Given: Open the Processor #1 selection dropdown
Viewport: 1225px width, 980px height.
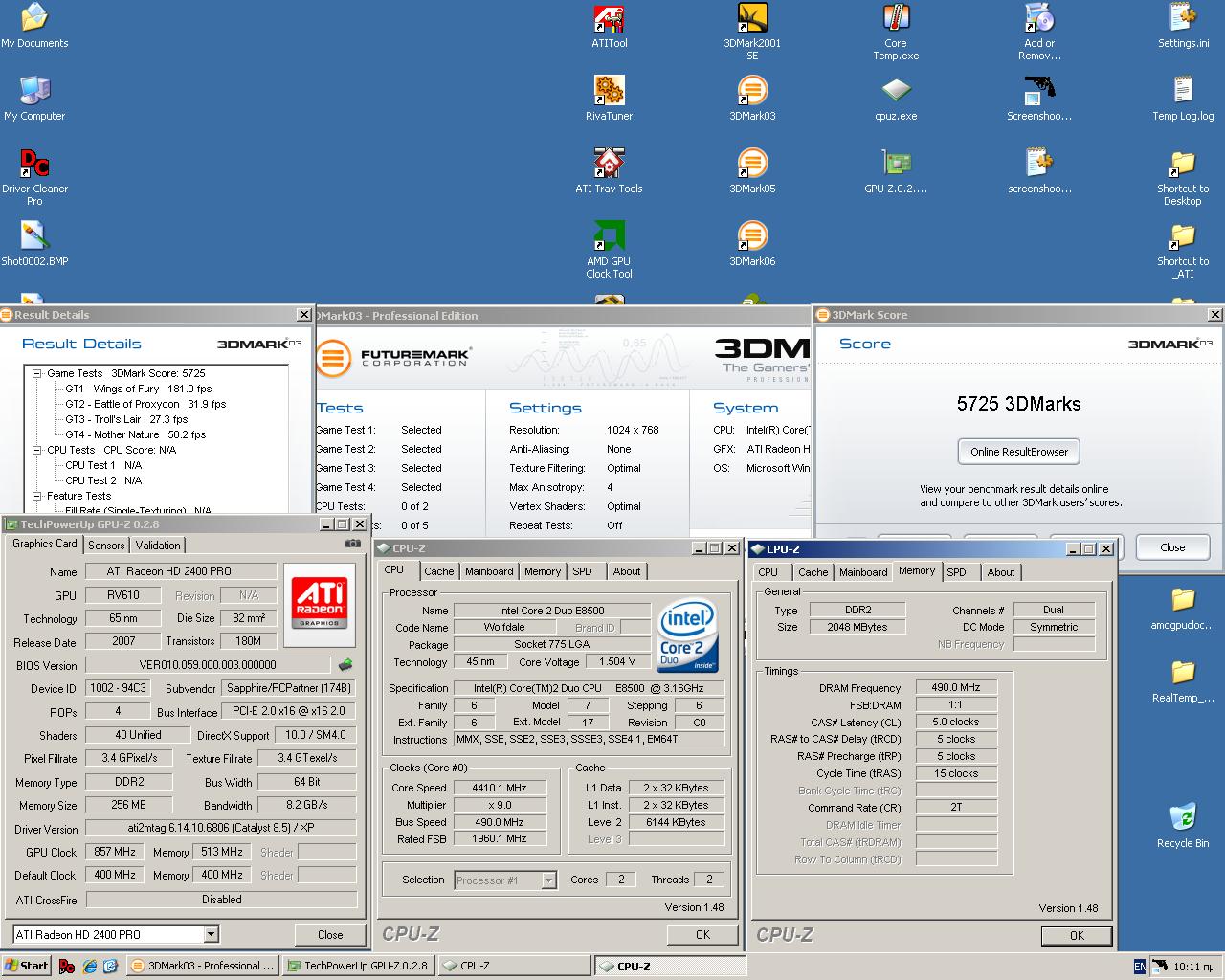Looking at the screenshot, I should coord(549,880).
